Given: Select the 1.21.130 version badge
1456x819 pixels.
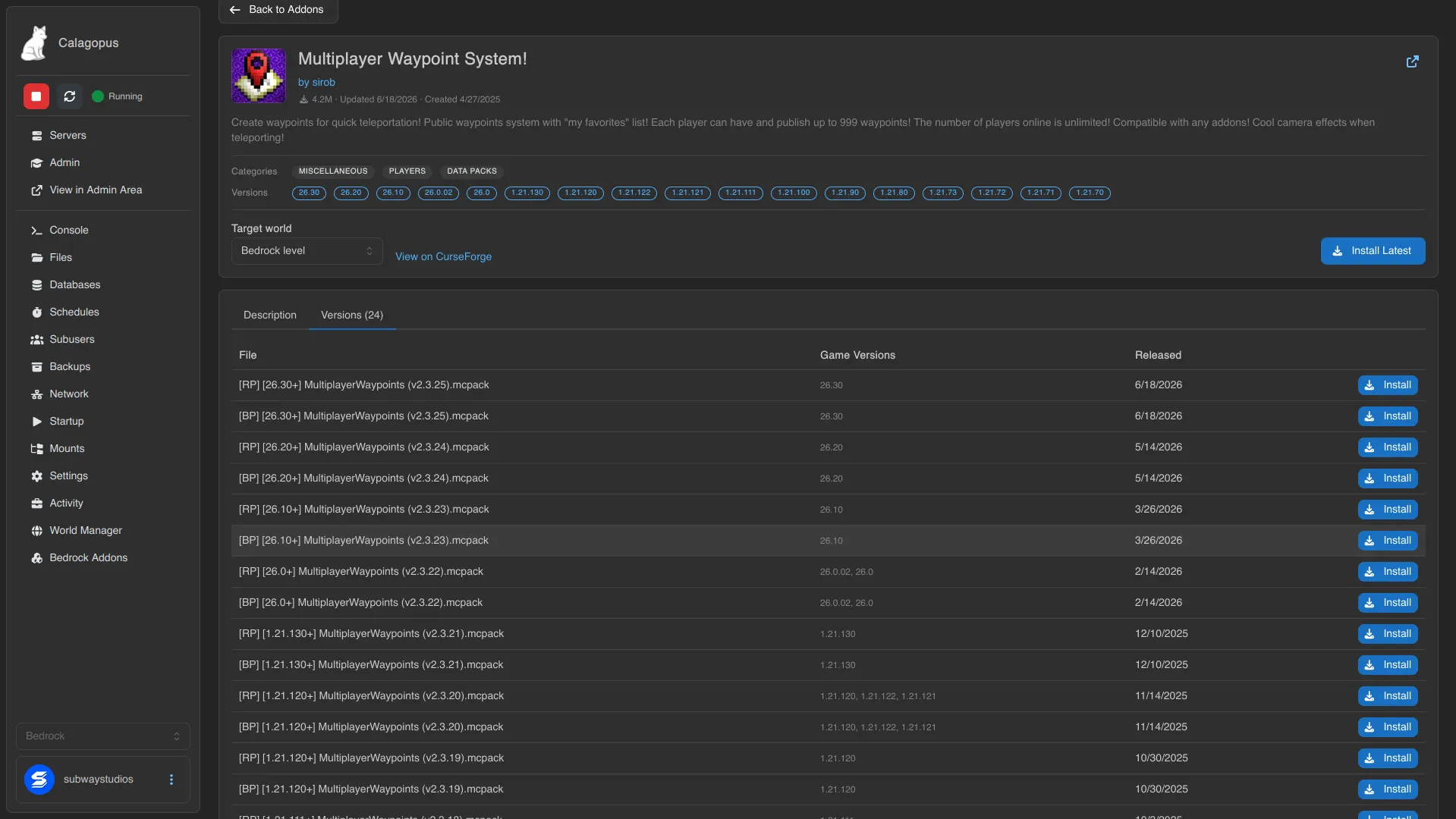Looking at the screenshot, I should click(527, 193).
